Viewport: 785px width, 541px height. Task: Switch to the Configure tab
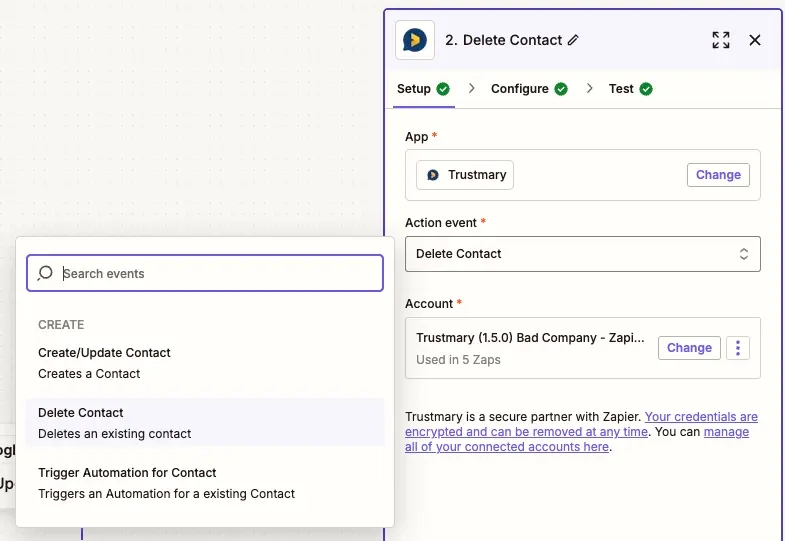click(519, 89)
